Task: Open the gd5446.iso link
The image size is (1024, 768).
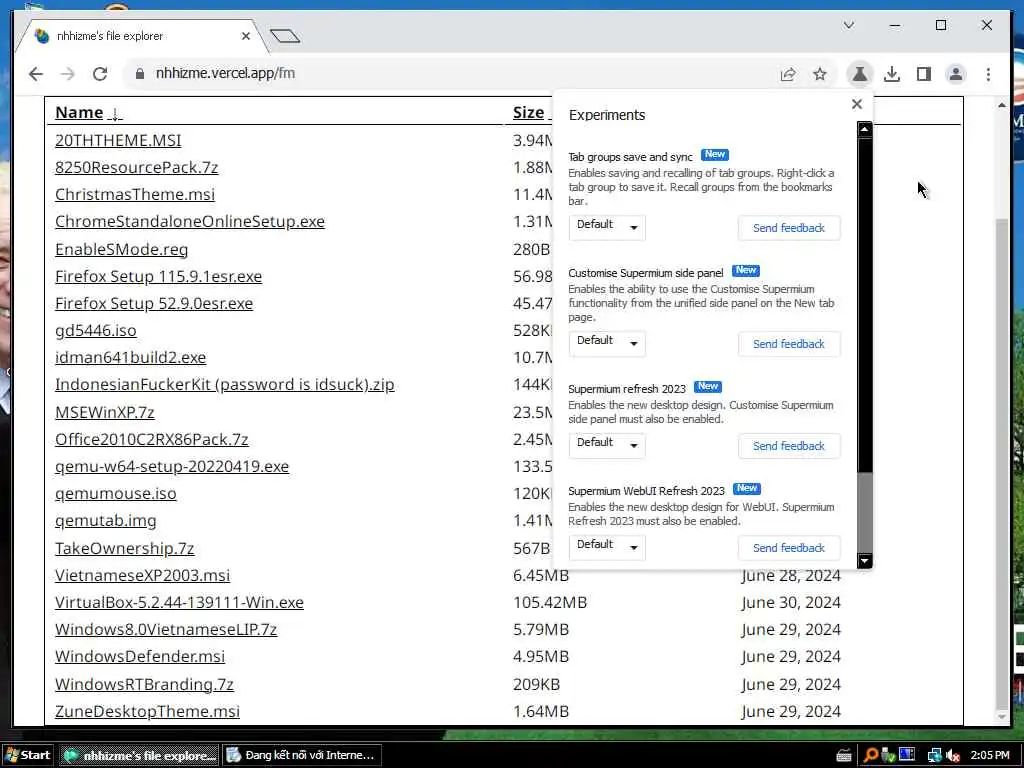Action: [95, 330]
